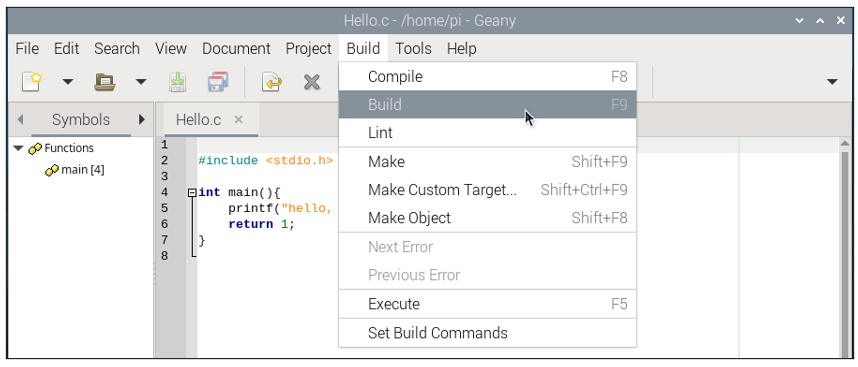This screenshot has width=858, height=367.
Task: Click the sidebar tab left arrow
Action: (x=20, y=119)
